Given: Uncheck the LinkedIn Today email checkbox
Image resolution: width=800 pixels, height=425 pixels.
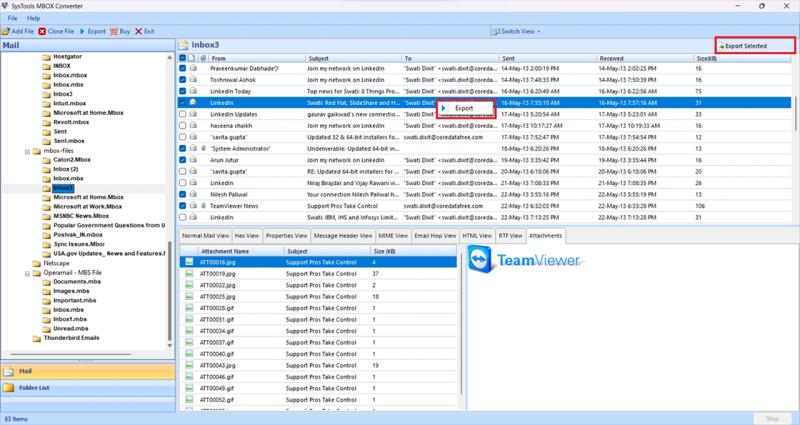Looking at the screenshot, I should coord(183,91).
